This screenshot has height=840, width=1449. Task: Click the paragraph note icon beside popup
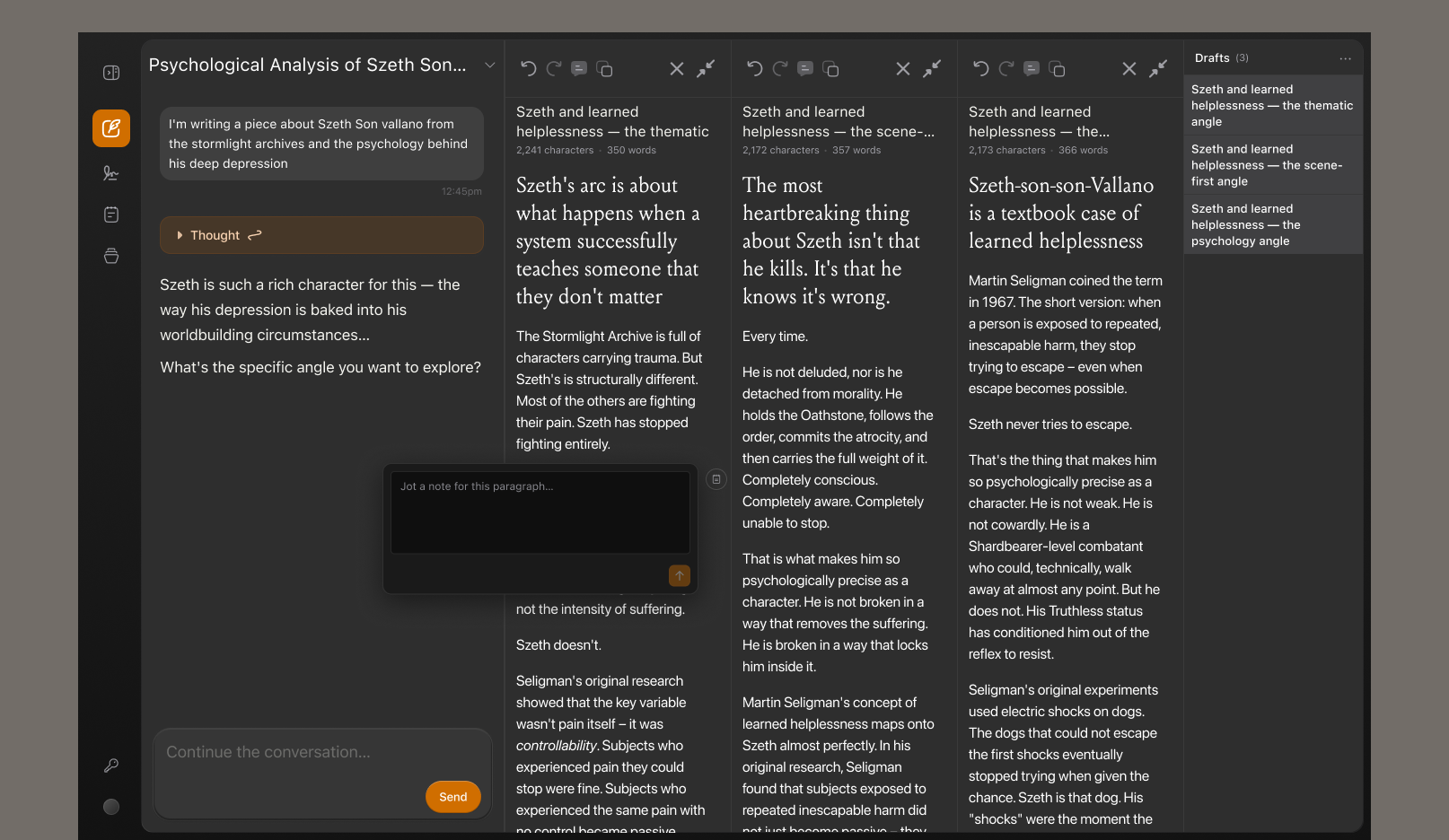(716, 479)
